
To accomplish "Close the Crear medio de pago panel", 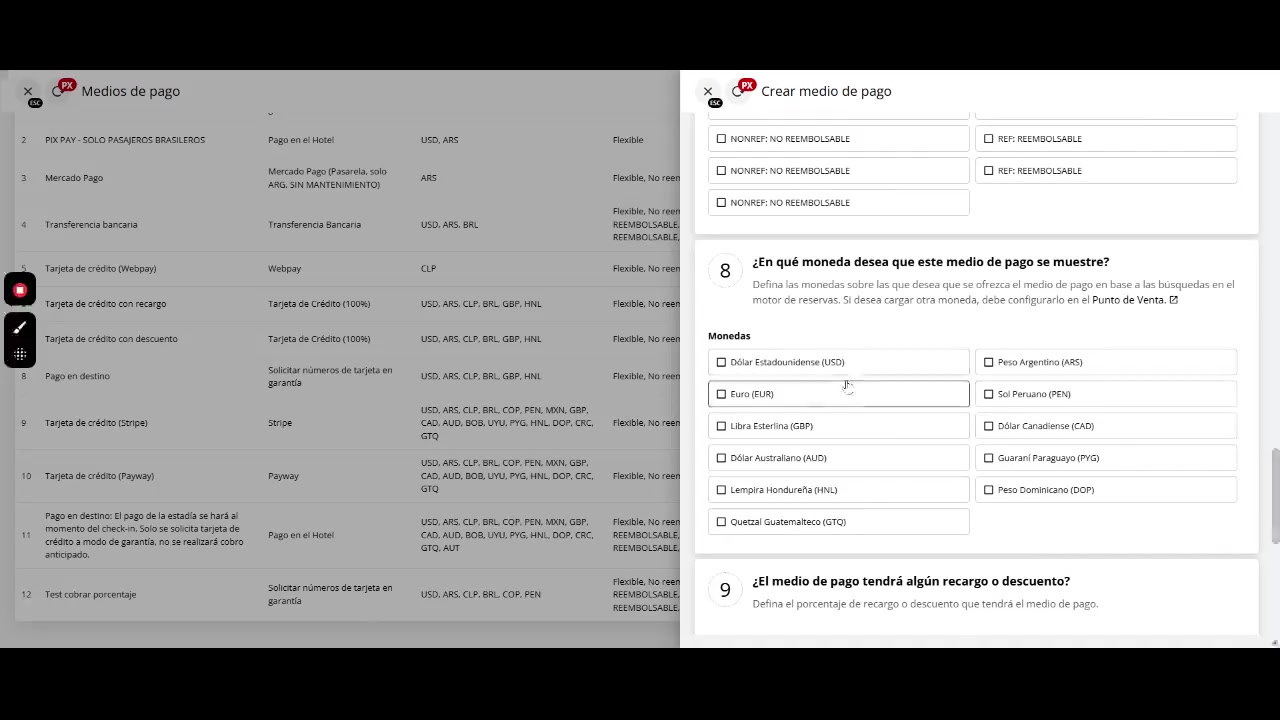I will pos(707,91).
